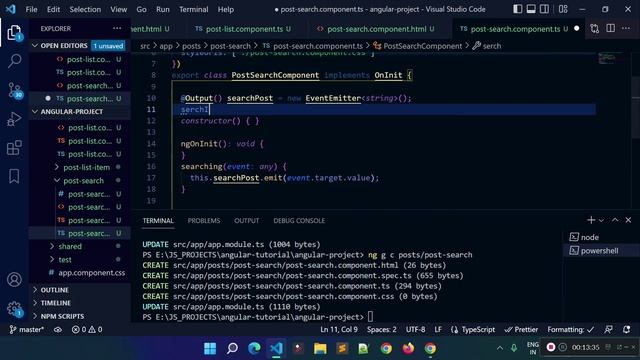This screenshot has height=360, width=640.
Task: Open the Extensions view
Action: (14, 147)
